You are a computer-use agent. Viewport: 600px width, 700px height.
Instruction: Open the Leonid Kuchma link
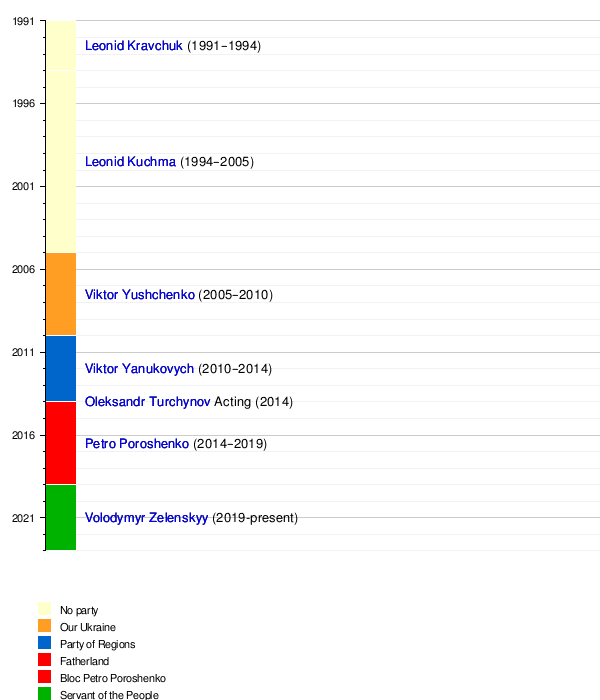pos(130,162)
